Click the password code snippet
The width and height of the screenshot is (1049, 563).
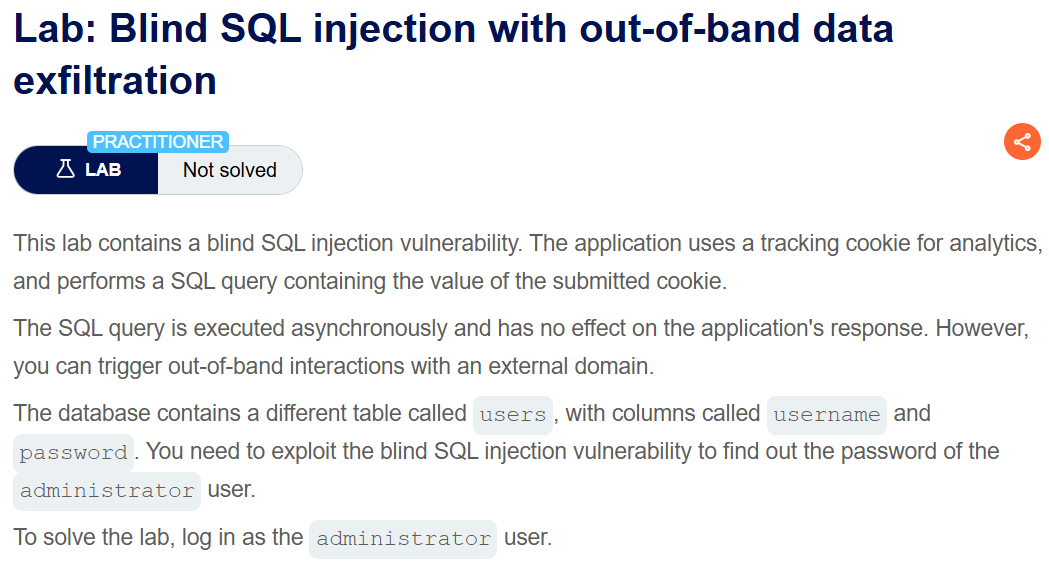(x=74, y=453)
